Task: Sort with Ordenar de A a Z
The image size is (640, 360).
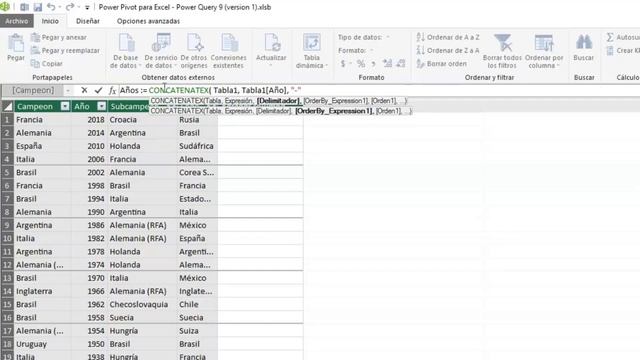Action: [448, 38]
